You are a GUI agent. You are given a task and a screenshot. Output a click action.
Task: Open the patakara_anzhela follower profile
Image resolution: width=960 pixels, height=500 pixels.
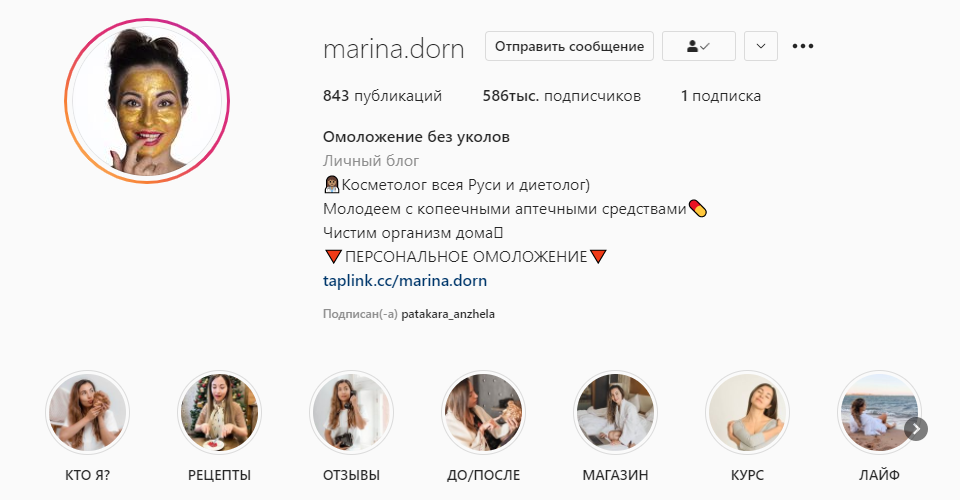click(x=448, y=314)
